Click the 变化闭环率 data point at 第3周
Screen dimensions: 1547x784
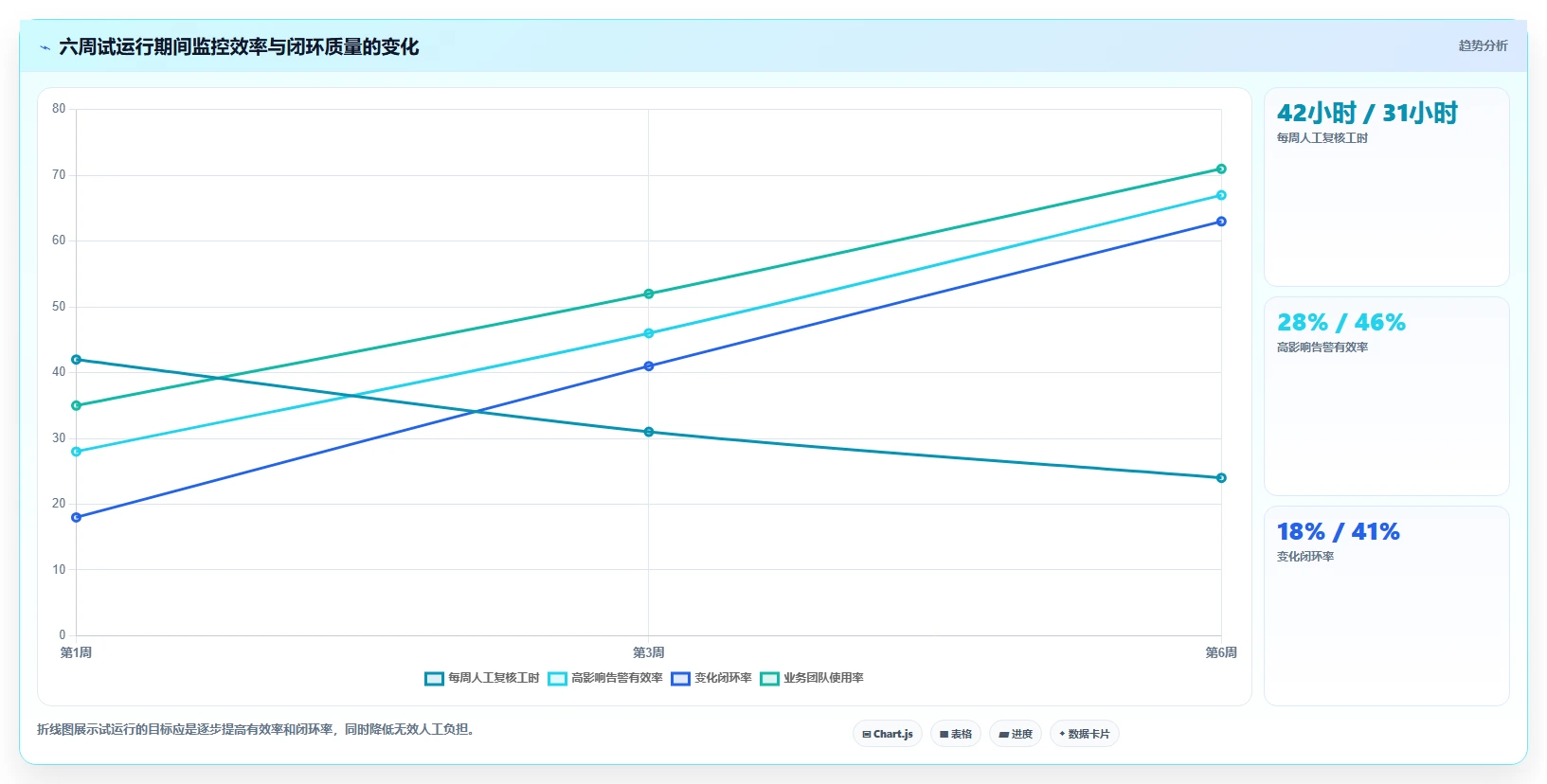tap(649, 366)
